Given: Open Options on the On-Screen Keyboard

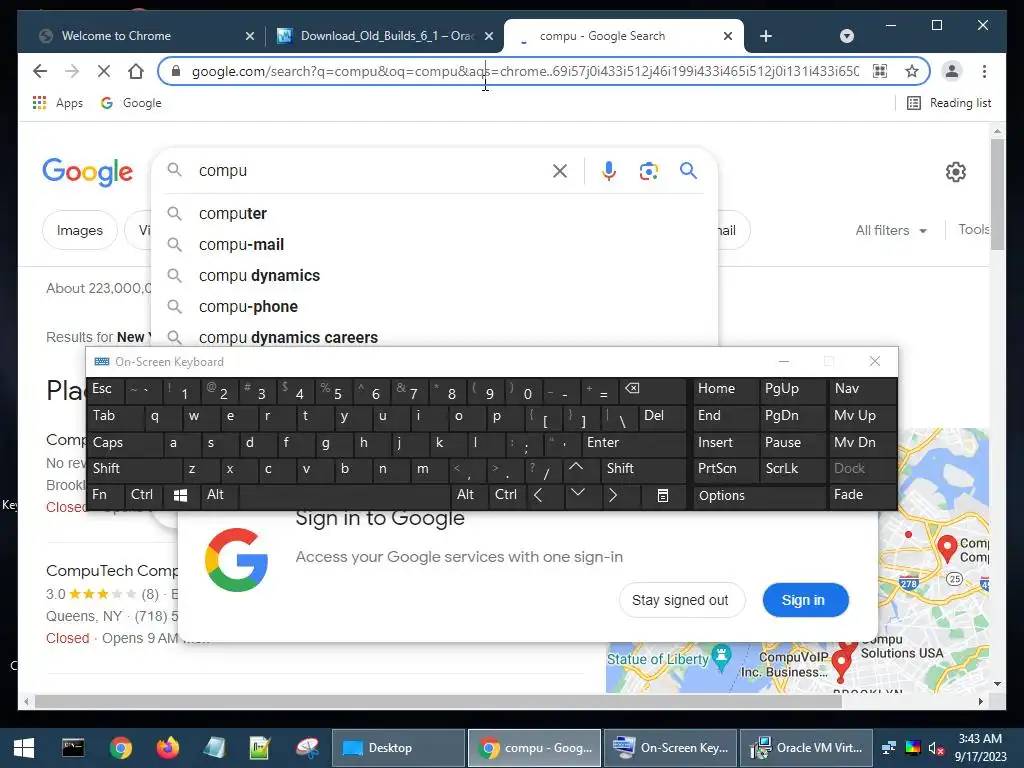Looking at the screenshot, I should [x=760, y=496].
